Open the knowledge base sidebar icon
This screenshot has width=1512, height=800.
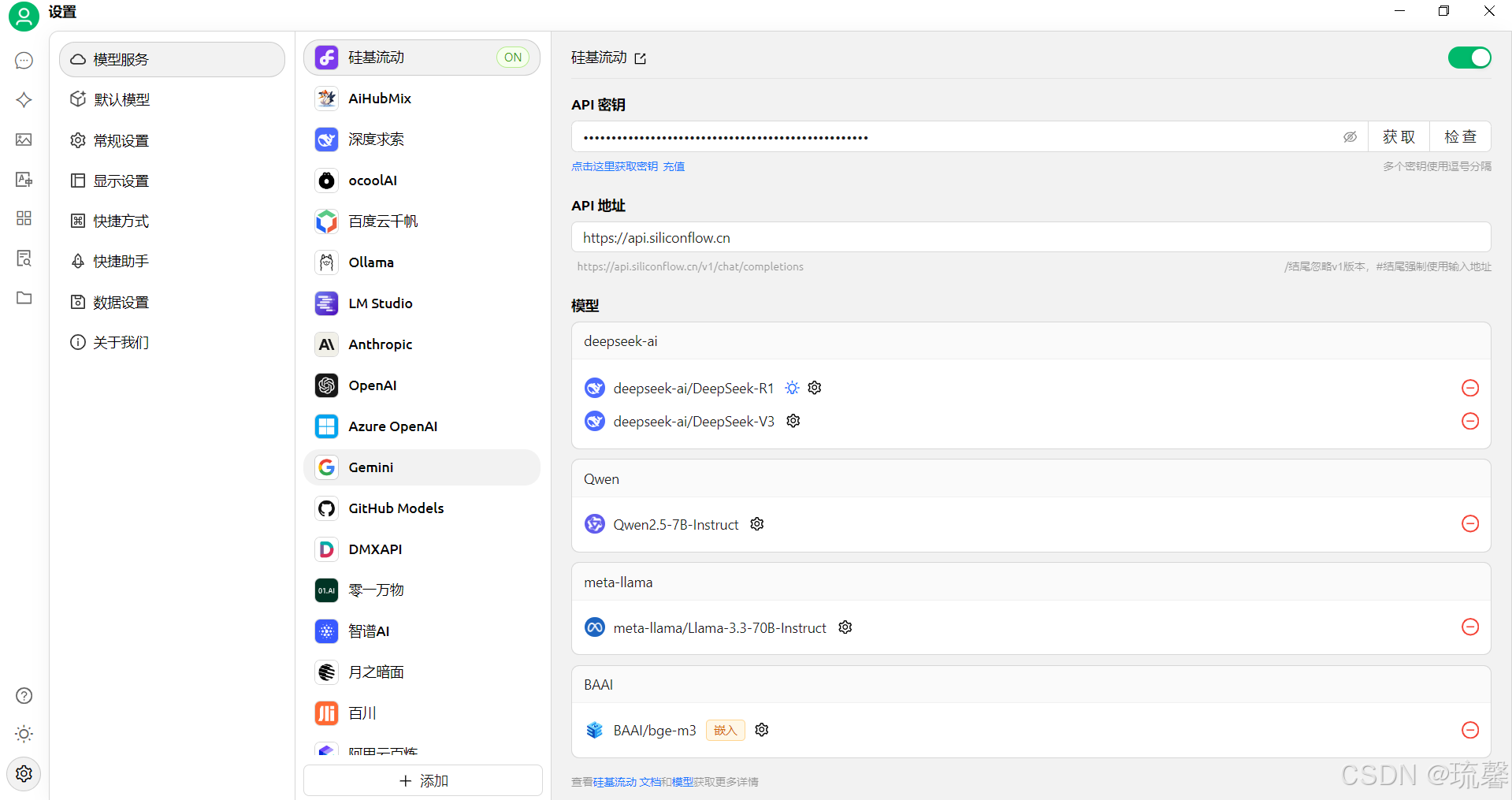point(24,258)
